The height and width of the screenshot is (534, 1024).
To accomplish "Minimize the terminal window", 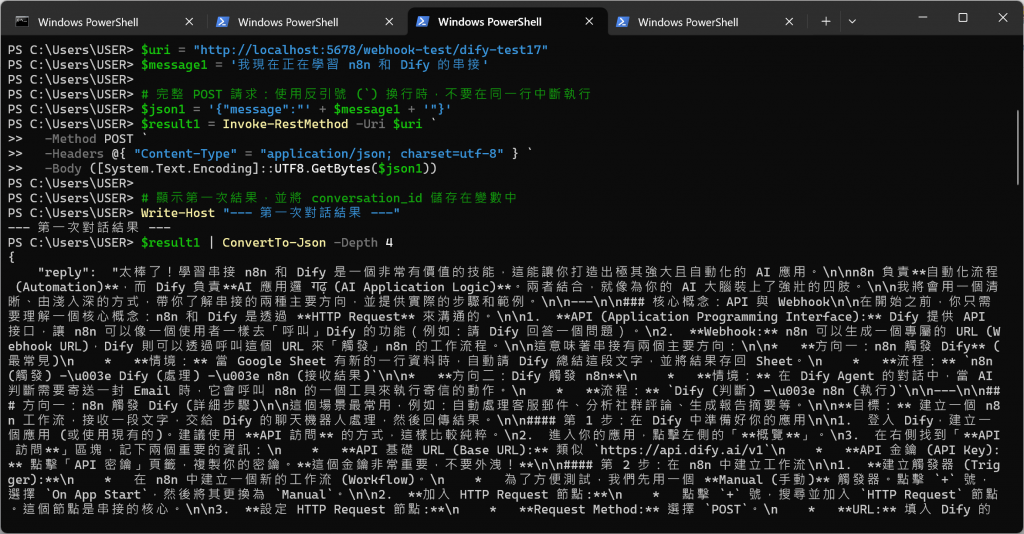I will point(923,18).
